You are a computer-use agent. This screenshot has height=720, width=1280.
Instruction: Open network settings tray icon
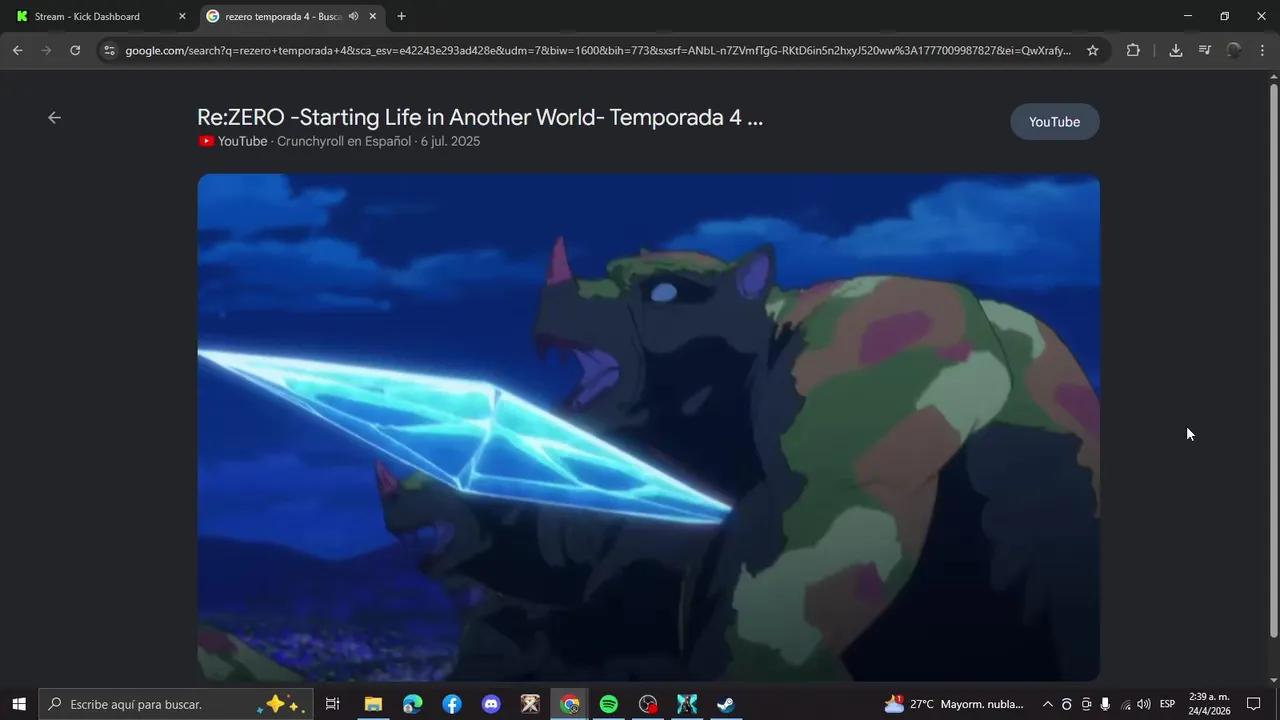click(x=1126, y=704)
